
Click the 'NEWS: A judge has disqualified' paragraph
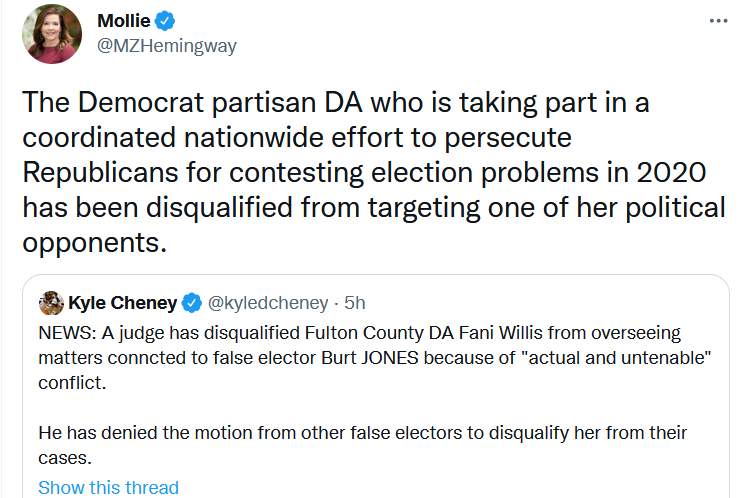(374, 358)
